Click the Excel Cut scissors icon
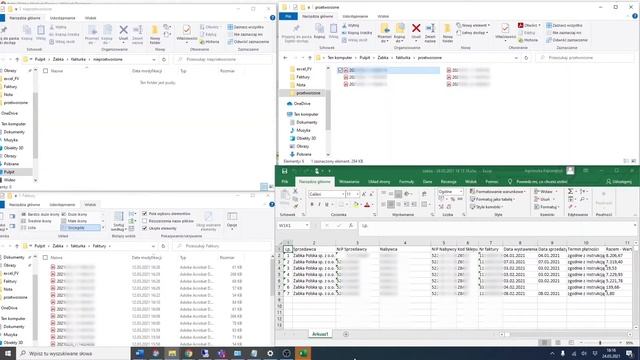The height and width of the screenshot is (360, 640). [x=296, y=191]
